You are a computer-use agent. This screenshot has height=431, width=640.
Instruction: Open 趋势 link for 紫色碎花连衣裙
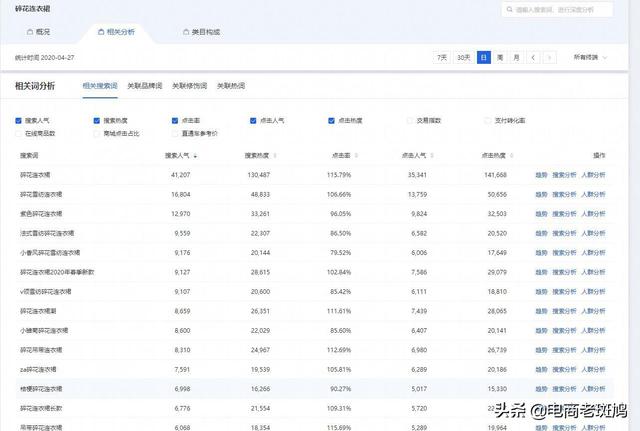[529, 213]
